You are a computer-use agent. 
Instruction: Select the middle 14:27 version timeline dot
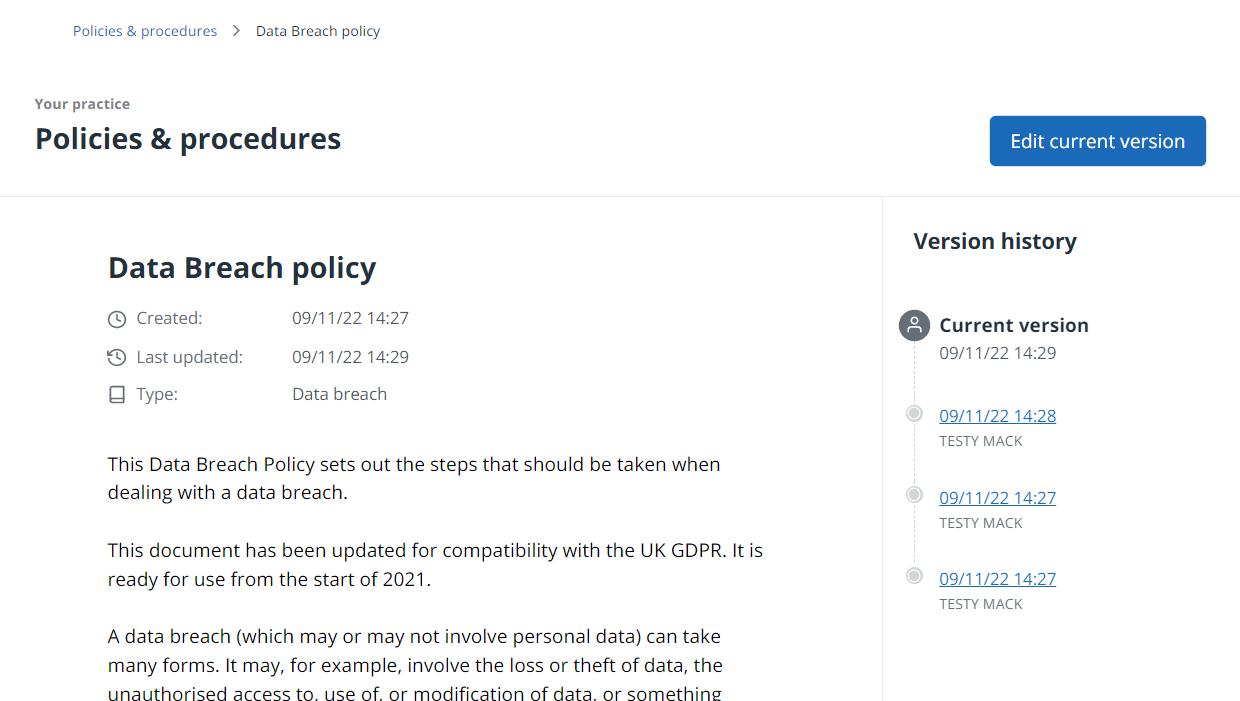pos(914,495)
